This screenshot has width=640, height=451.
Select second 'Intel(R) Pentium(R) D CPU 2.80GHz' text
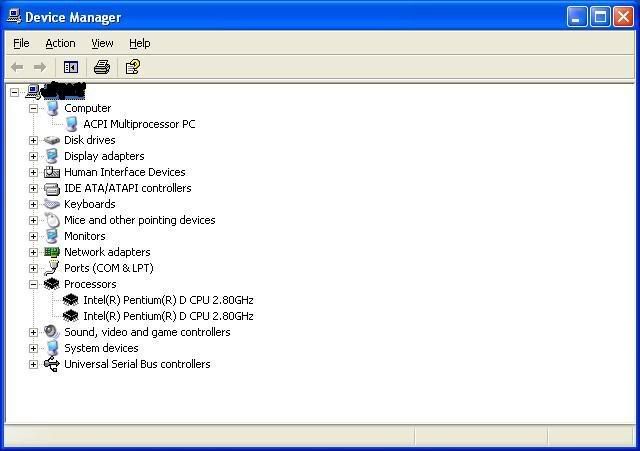click(168, 316)
